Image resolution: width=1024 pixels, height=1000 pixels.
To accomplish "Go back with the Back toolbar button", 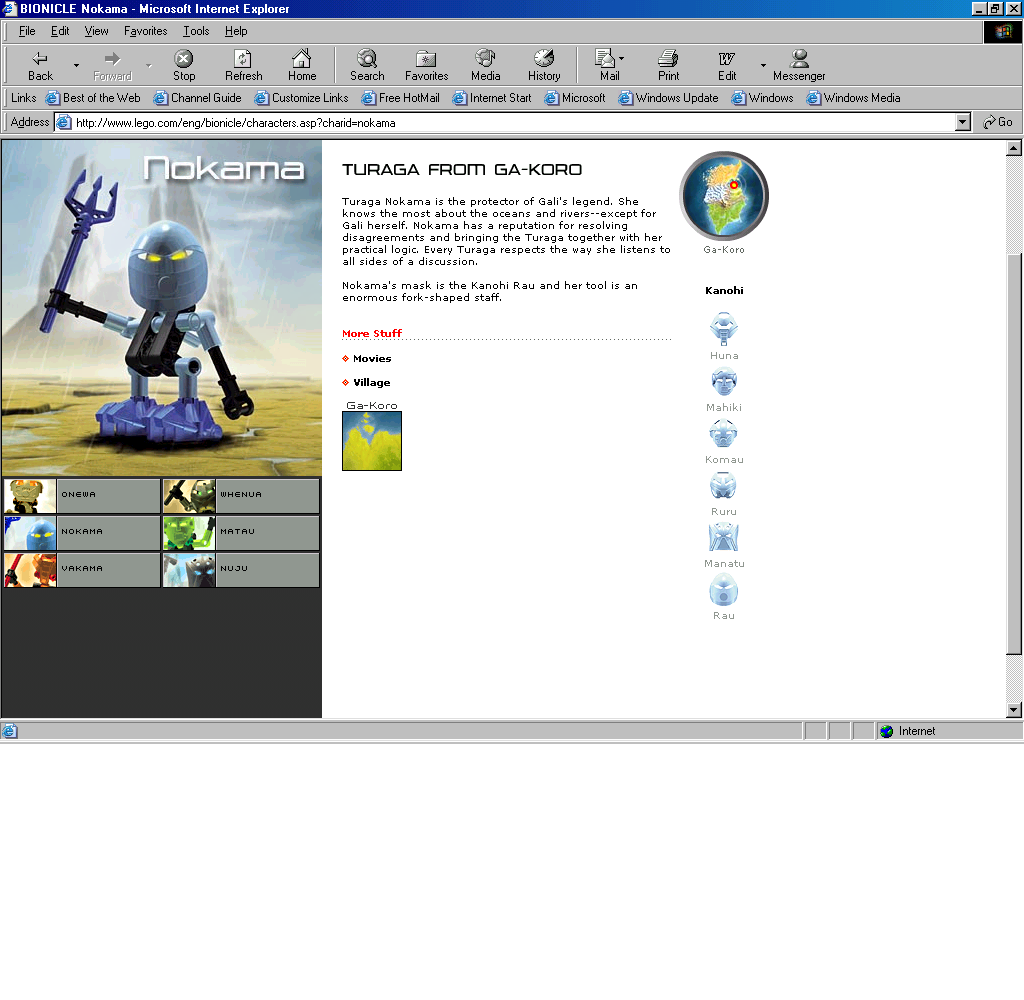I will tap(40, 66).
